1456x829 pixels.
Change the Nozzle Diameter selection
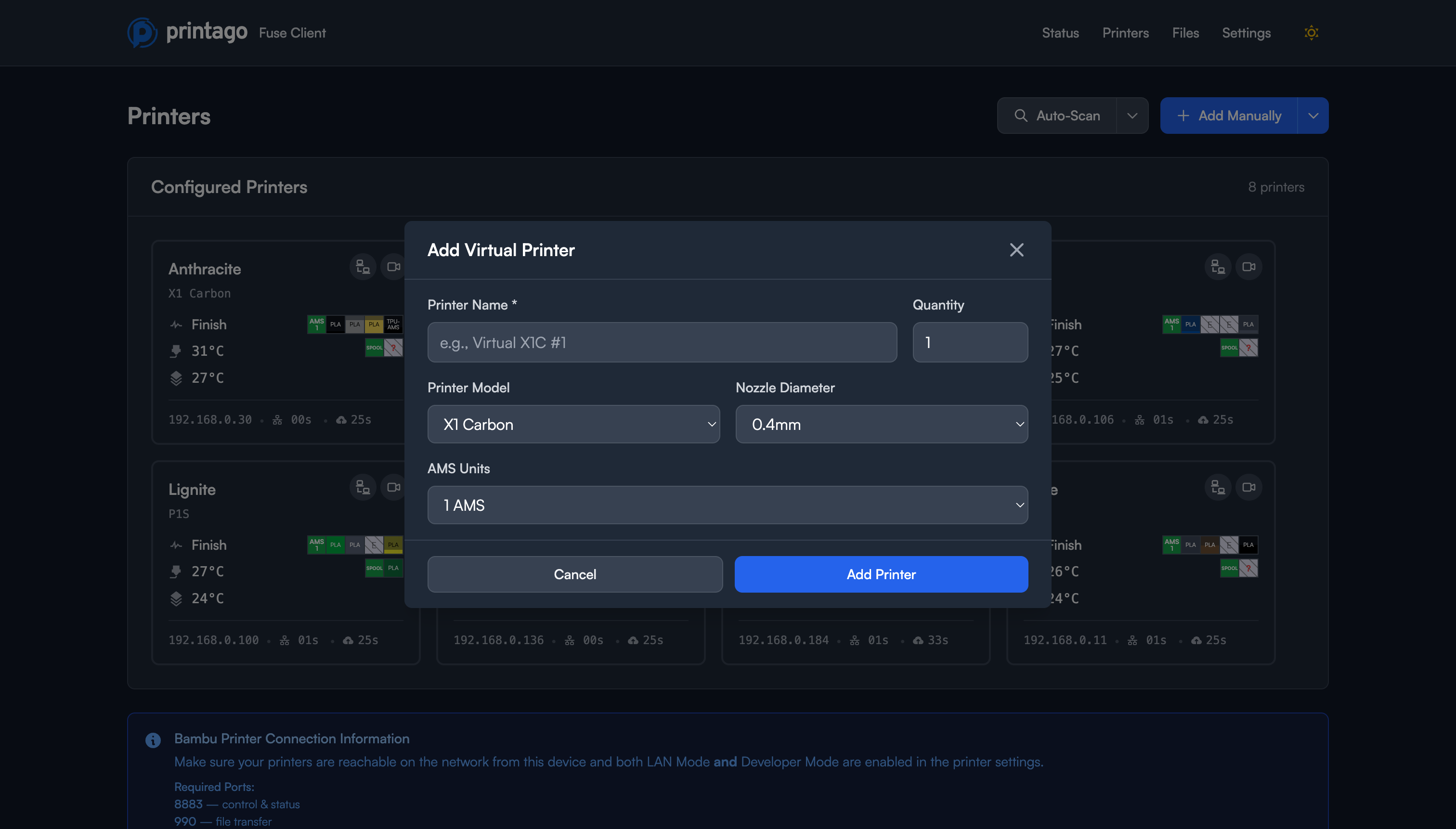click(881, 424)
